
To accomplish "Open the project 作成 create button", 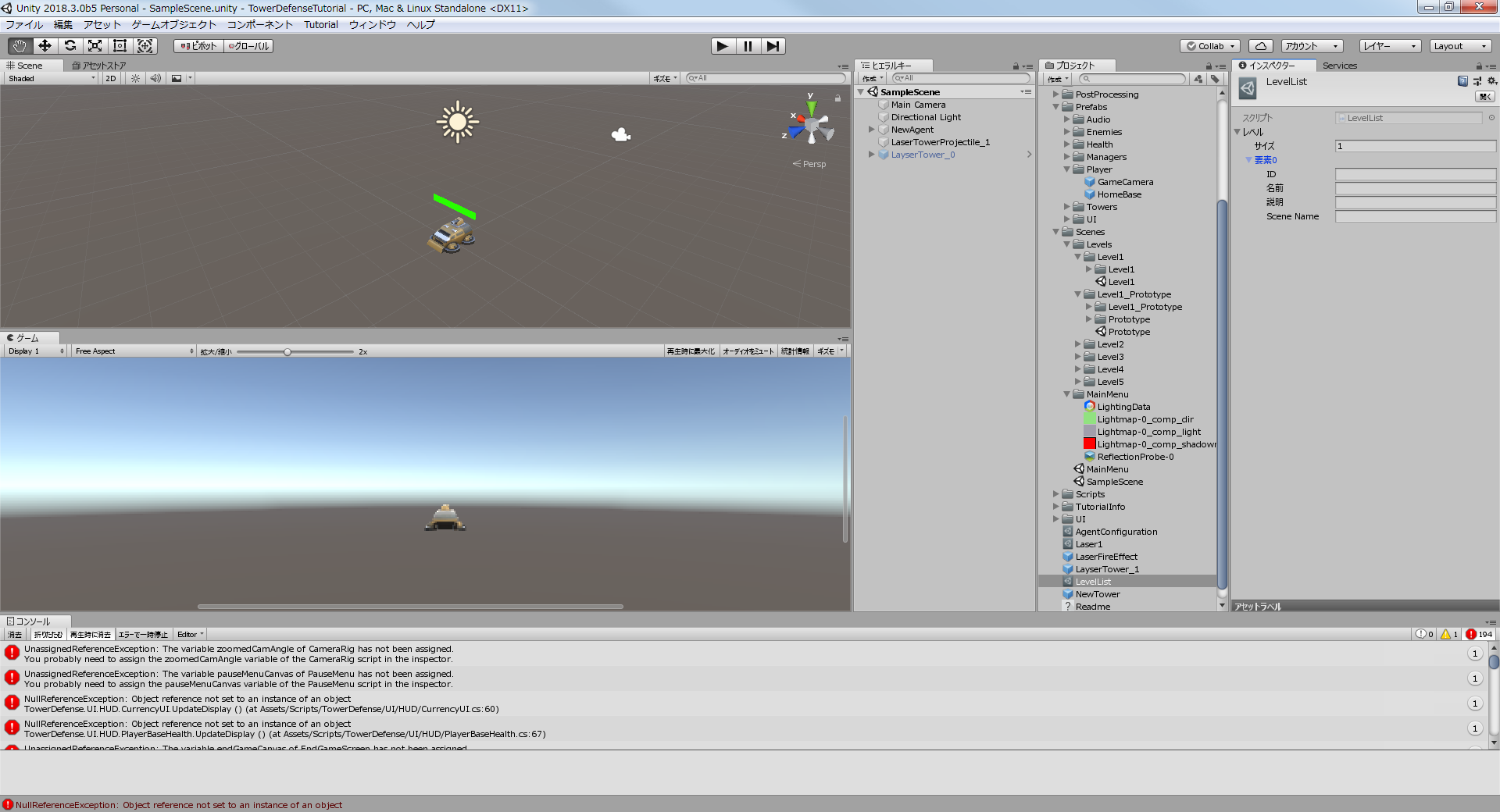I will coord(1058,79).
